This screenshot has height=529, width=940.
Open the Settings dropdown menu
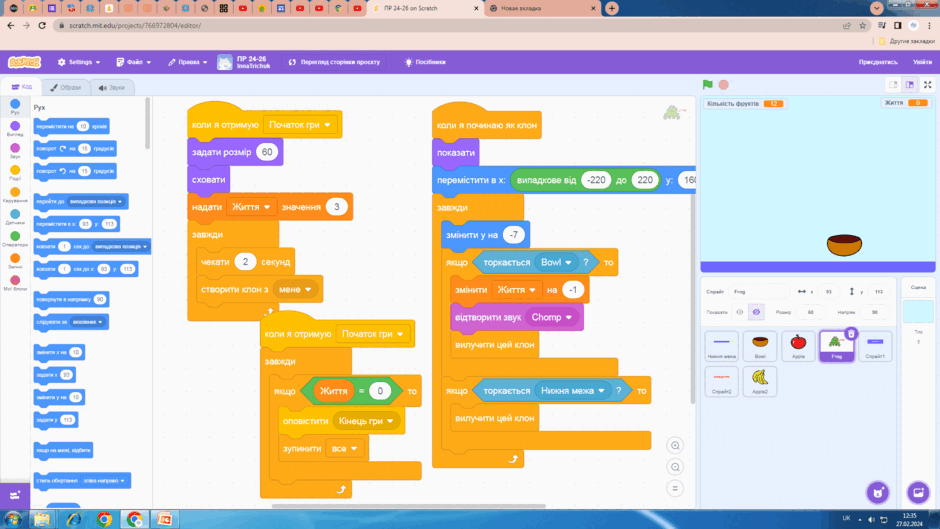click(x=79, y=62)
